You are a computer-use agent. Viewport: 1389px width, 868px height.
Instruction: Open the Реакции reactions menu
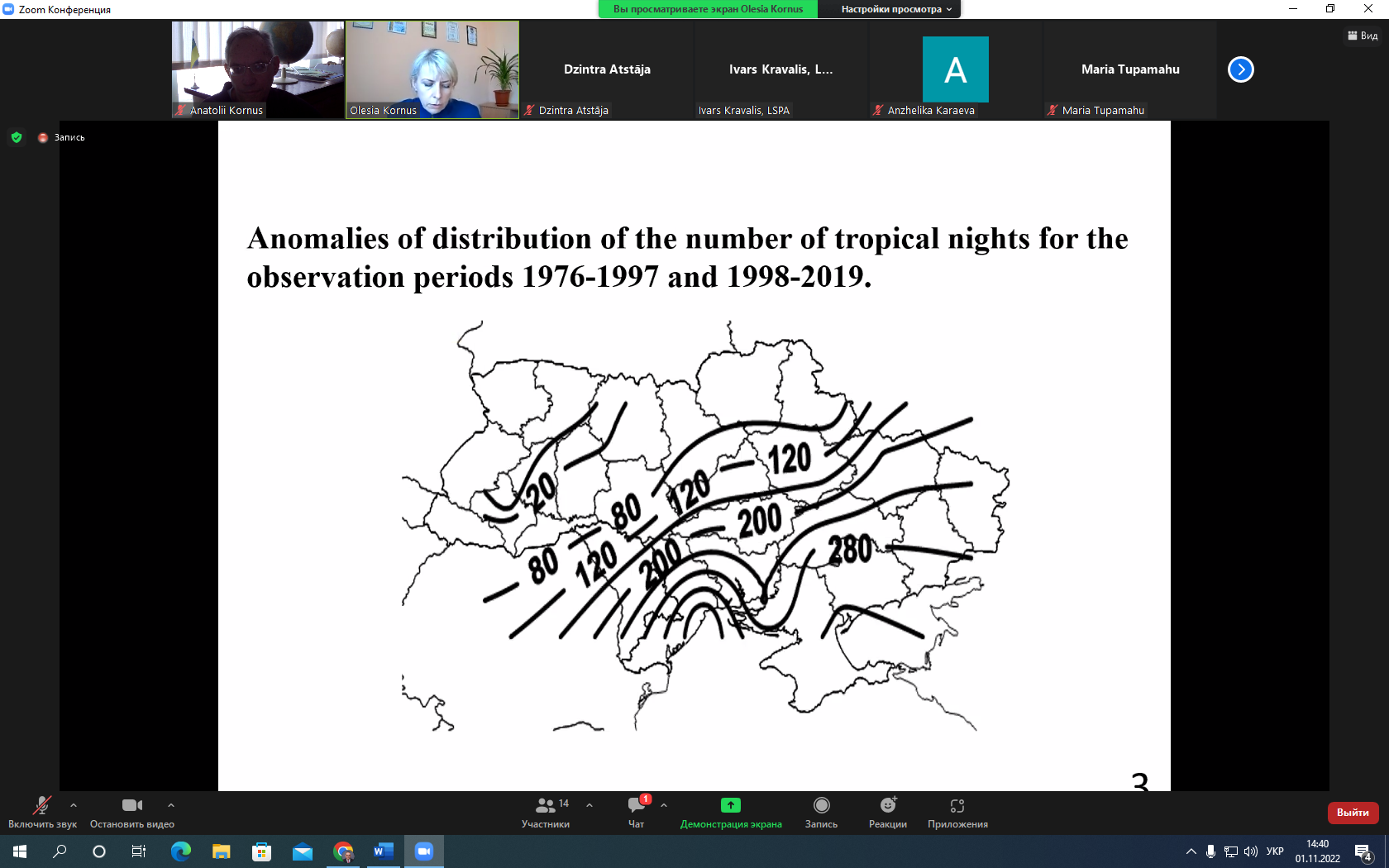[x=887, y=811]
